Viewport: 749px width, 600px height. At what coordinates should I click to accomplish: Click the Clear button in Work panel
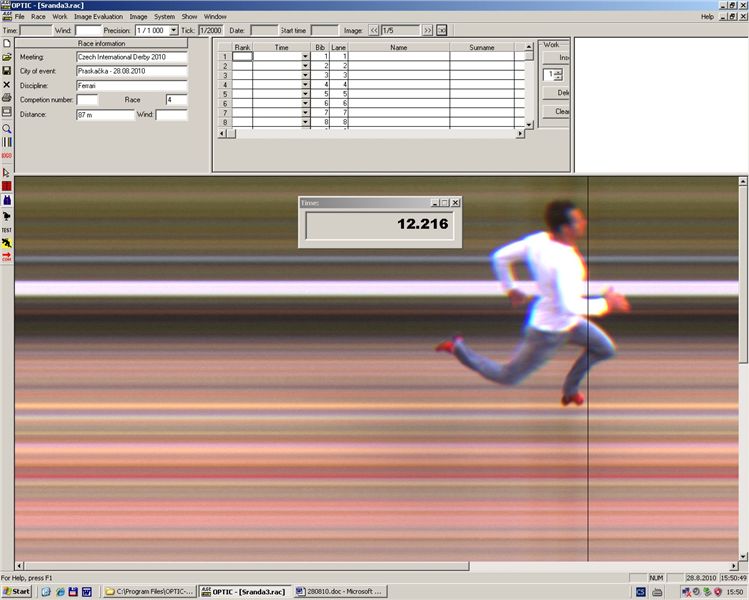(x=556, y=111)
